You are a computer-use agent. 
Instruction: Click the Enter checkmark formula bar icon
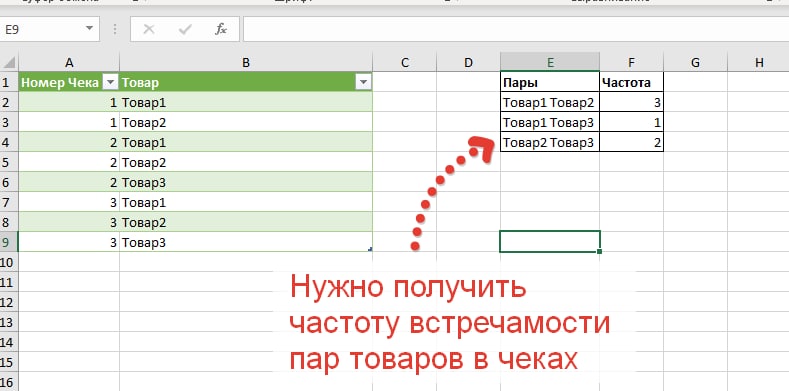click(x=185, y=30)
